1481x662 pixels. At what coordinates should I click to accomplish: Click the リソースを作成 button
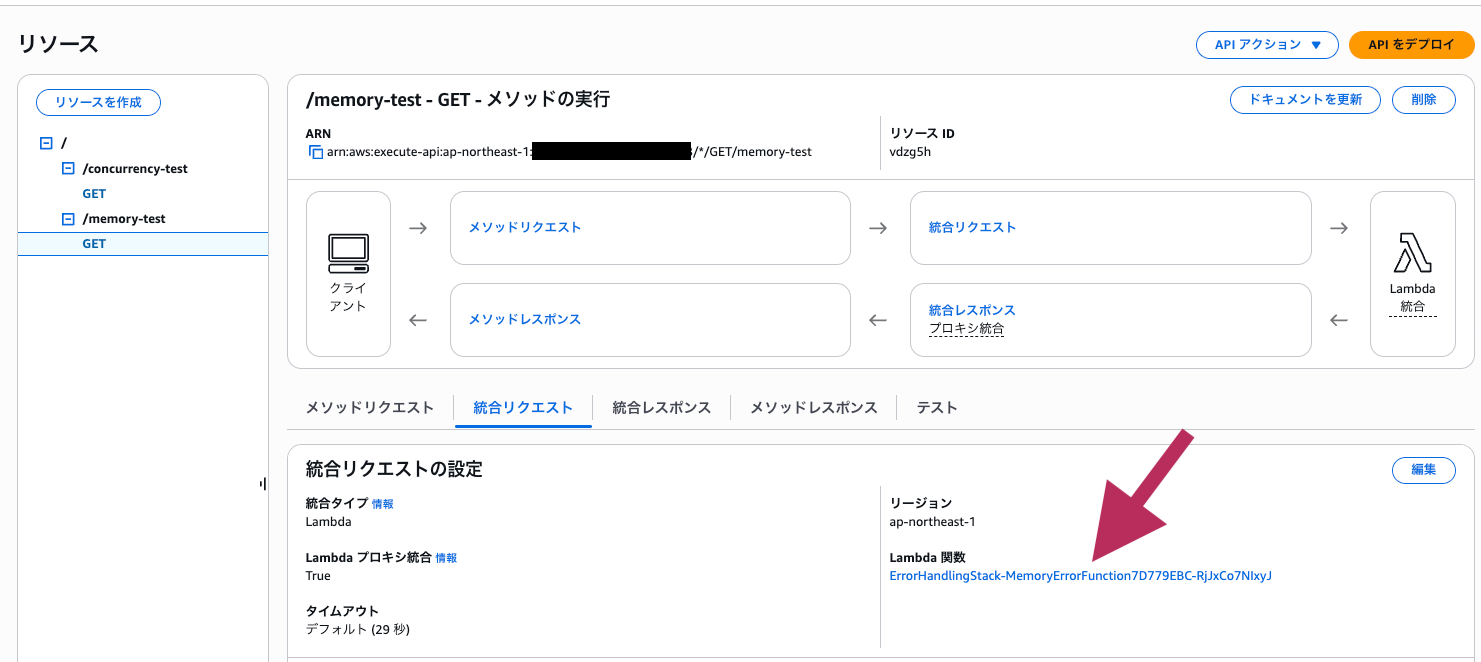pos(98,102)
